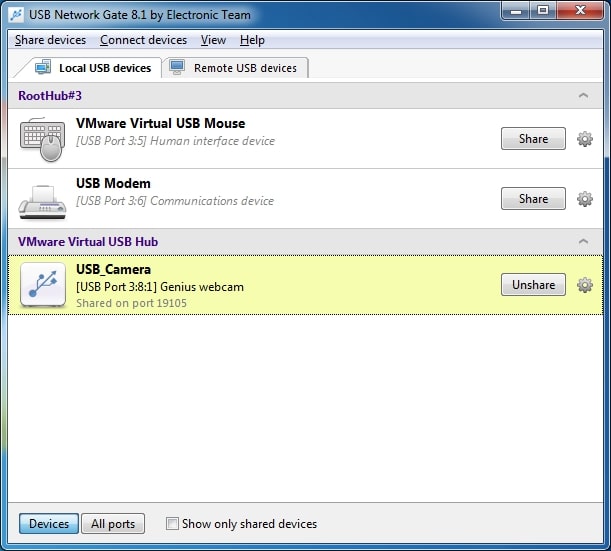Share the VMware Virtual USB Mouse
611x551 pixels.
click(x=533, y=138)
